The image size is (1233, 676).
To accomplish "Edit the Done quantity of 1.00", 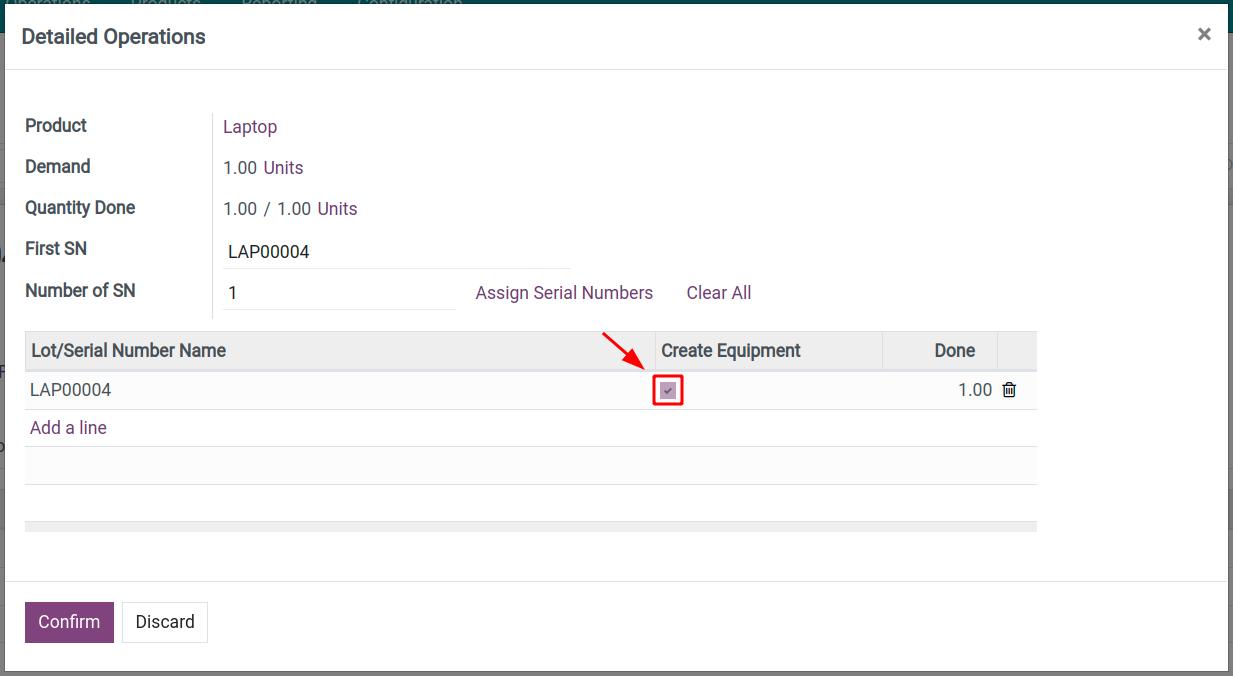I will point(975,389).
